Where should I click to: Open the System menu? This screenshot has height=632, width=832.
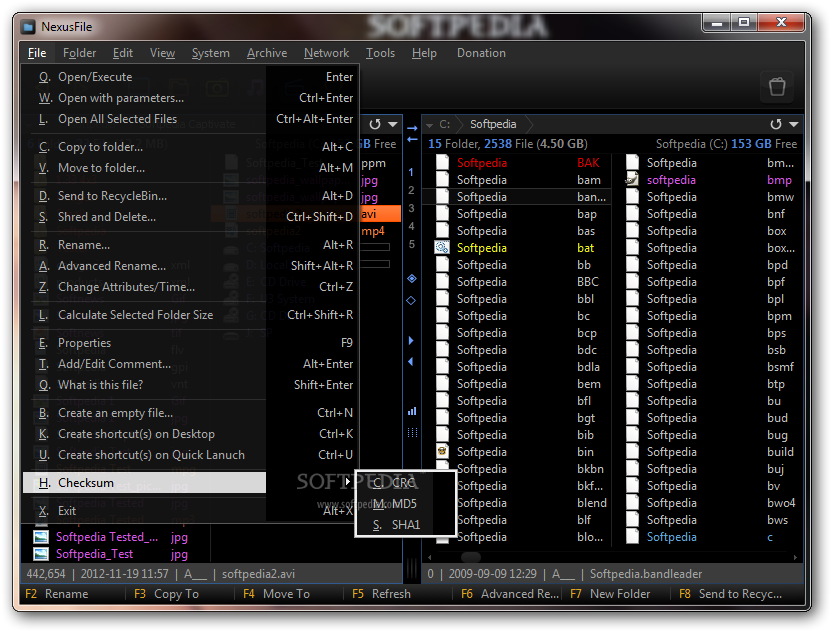pyautogui.click(x=211, y=53)
